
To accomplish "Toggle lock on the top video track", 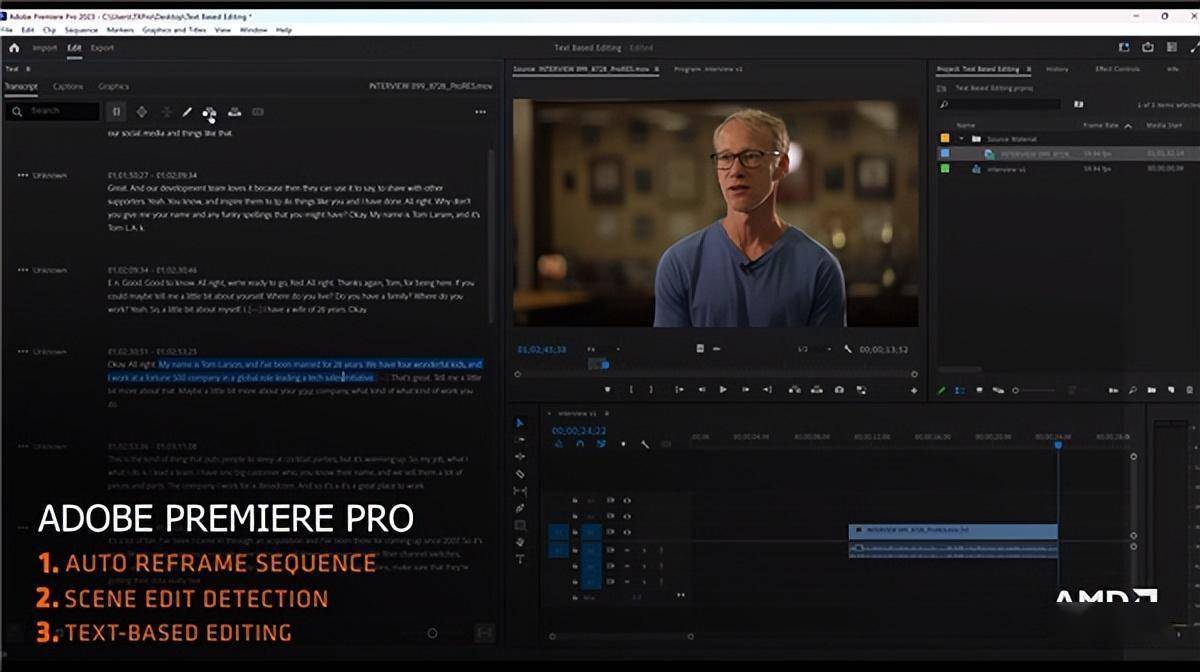I will point(575,500).
